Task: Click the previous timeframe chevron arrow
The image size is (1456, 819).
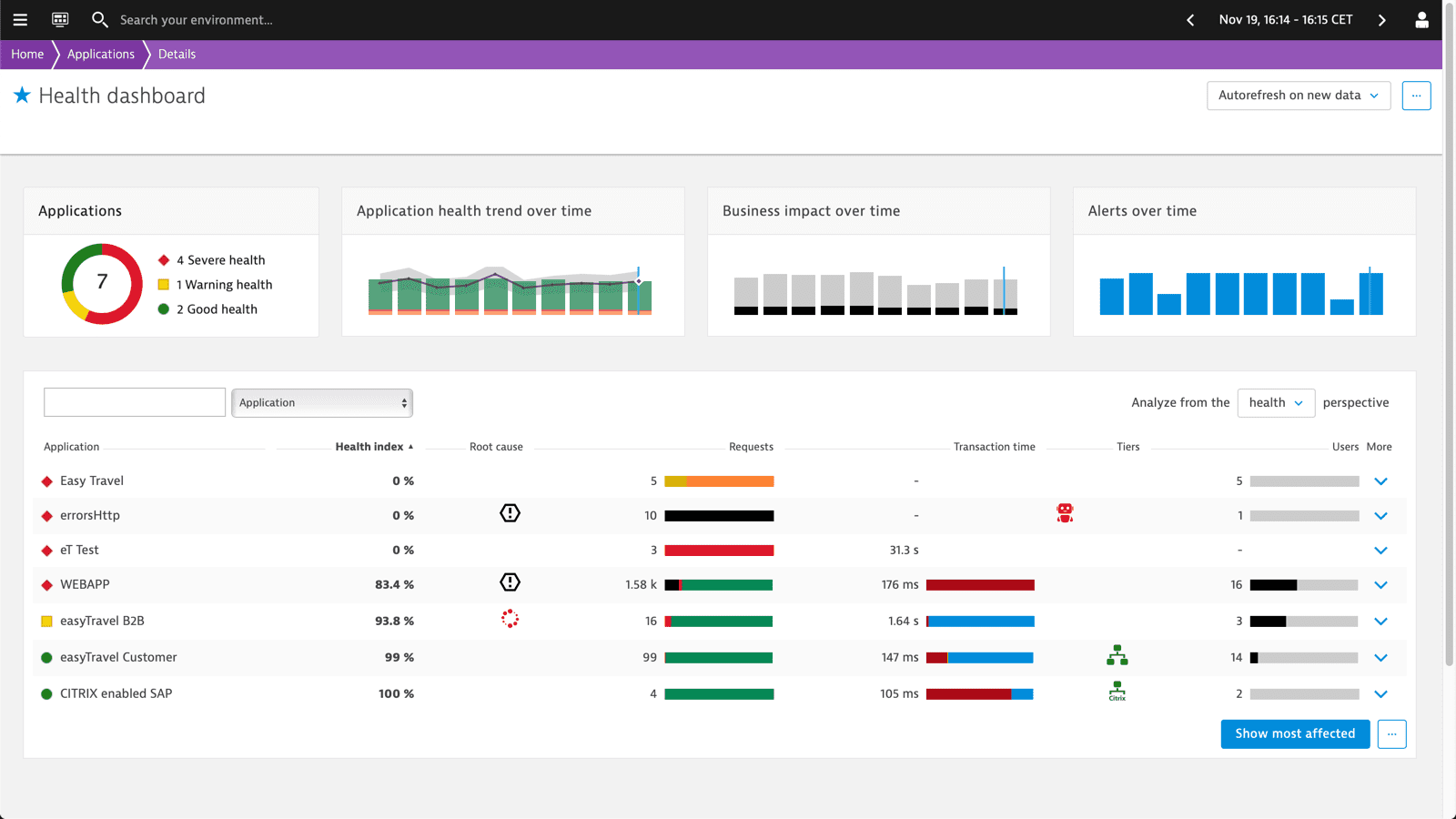Action: click(1189, 19)
